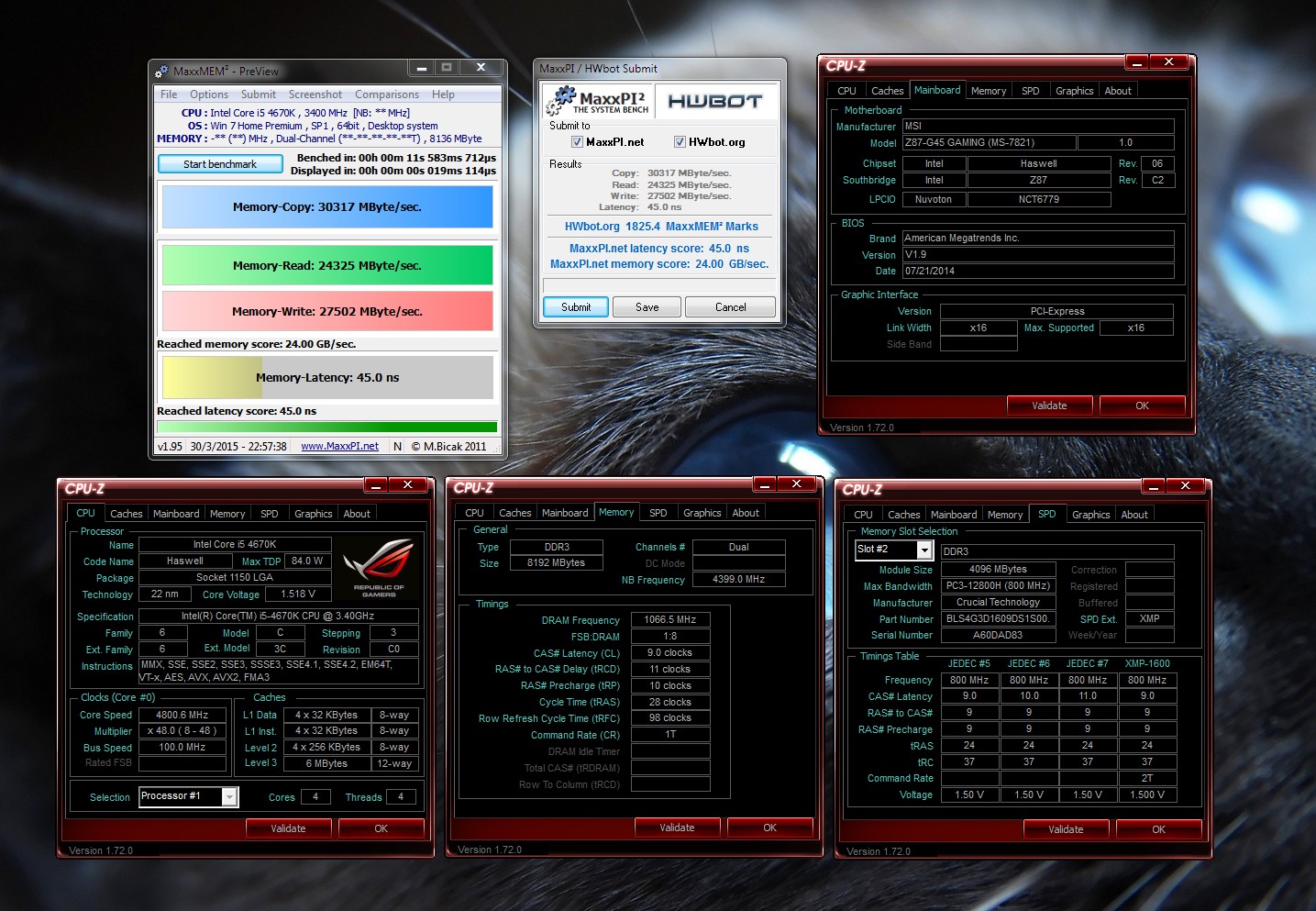The width and height of the screenshot is (1316, 911).
Task: Click OK in CPU-Z Memory window
Action: pos(769,828)
